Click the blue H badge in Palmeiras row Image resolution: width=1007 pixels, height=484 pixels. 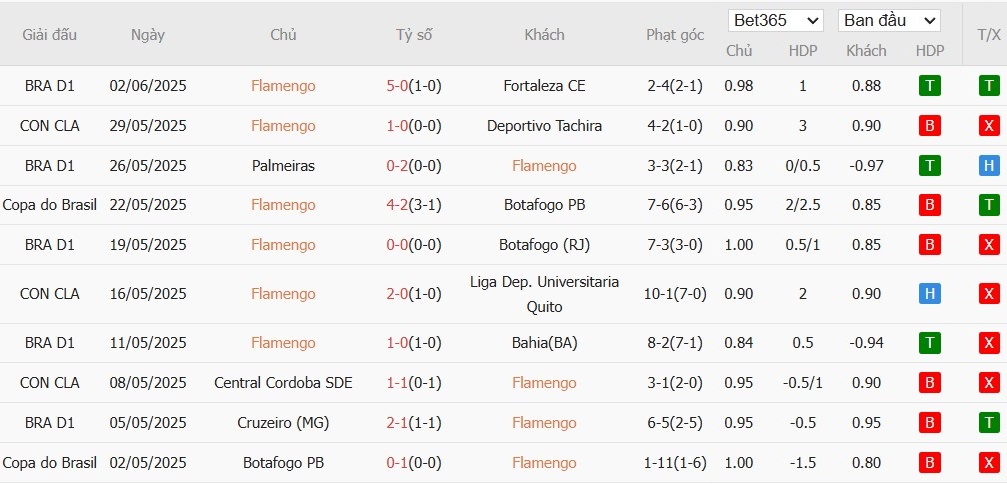[x=989, y=166]
